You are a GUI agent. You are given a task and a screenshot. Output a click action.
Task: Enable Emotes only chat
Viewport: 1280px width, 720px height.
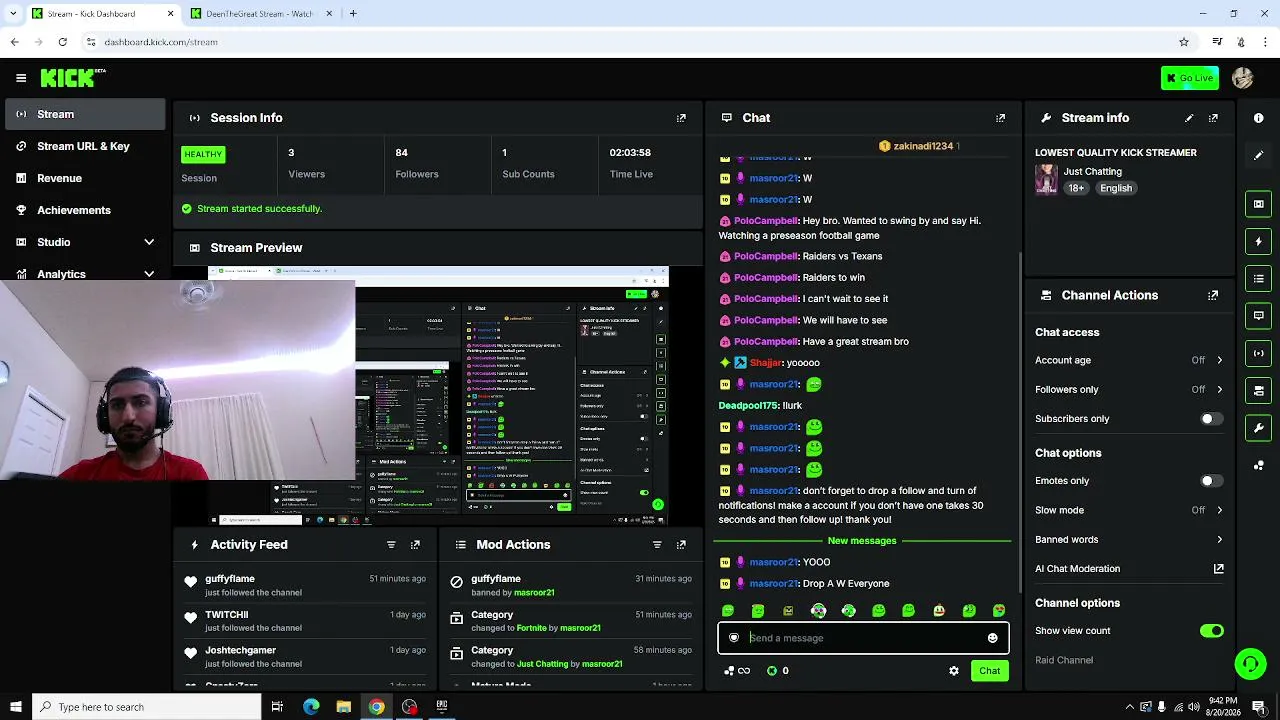click(1211, 481)
